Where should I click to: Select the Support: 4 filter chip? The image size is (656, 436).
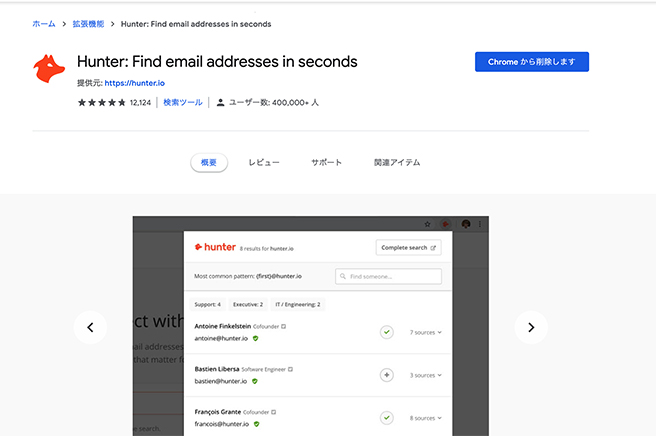[208, 305]
